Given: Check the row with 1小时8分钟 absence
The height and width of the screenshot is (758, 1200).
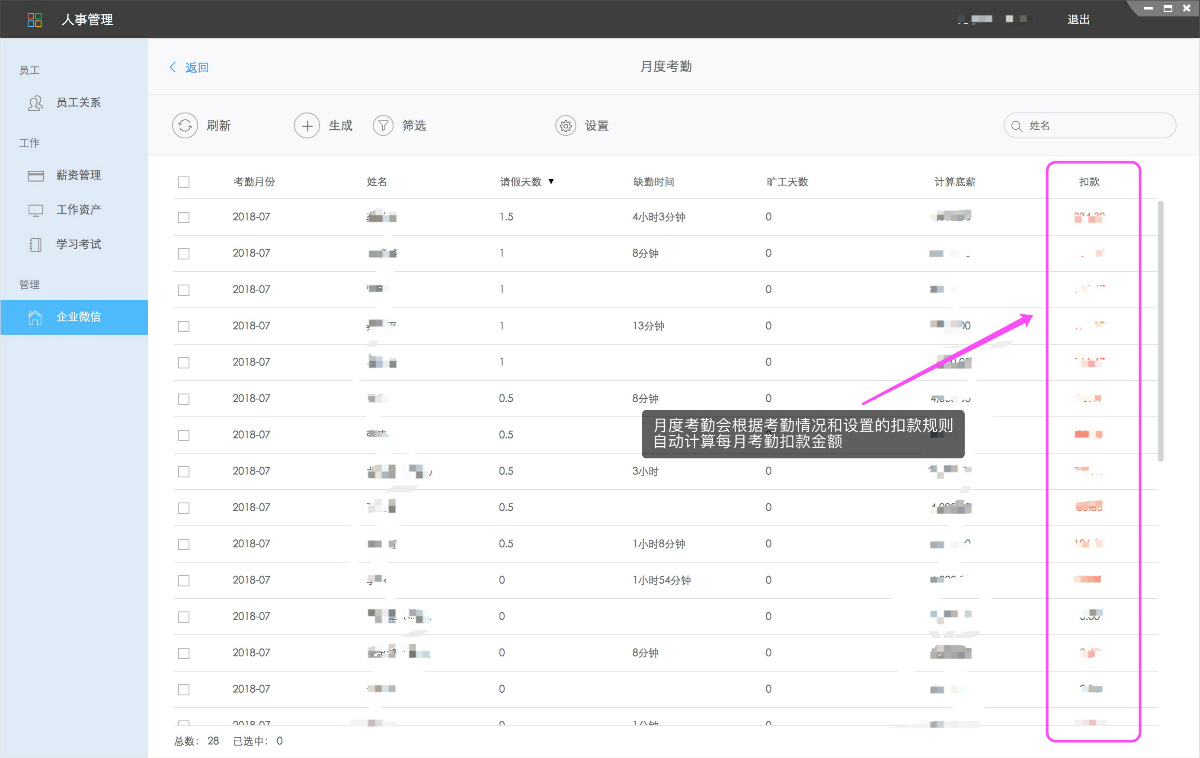Looking at the screenshot, I should click(x=184, y=544).
